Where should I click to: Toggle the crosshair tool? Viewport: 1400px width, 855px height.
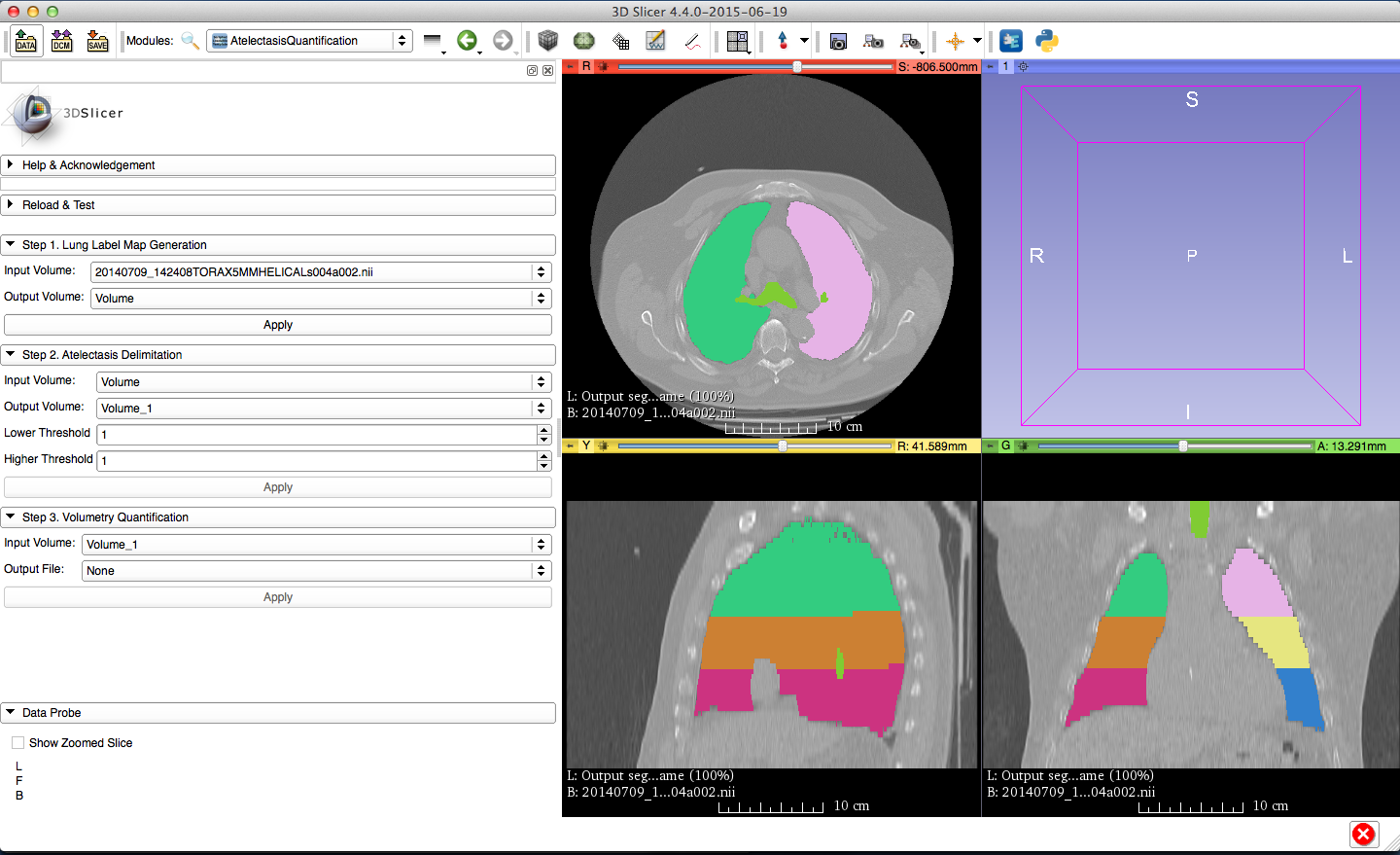click(955, 41)
